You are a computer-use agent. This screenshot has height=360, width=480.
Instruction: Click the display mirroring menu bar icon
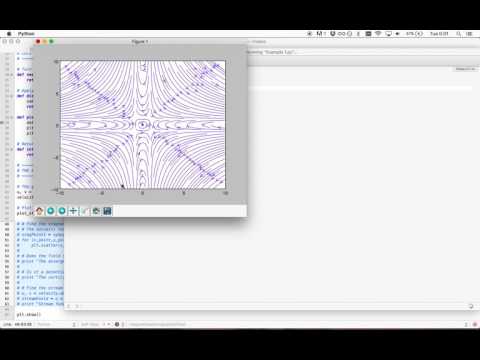[x=388, y=34]
